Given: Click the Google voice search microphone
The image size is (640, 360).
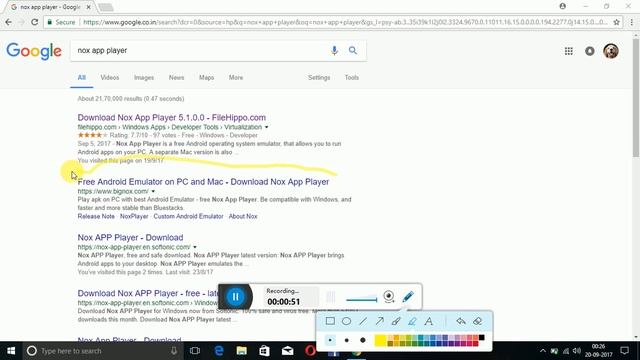Looking at the screenshot, I should (x=334, y=51).
